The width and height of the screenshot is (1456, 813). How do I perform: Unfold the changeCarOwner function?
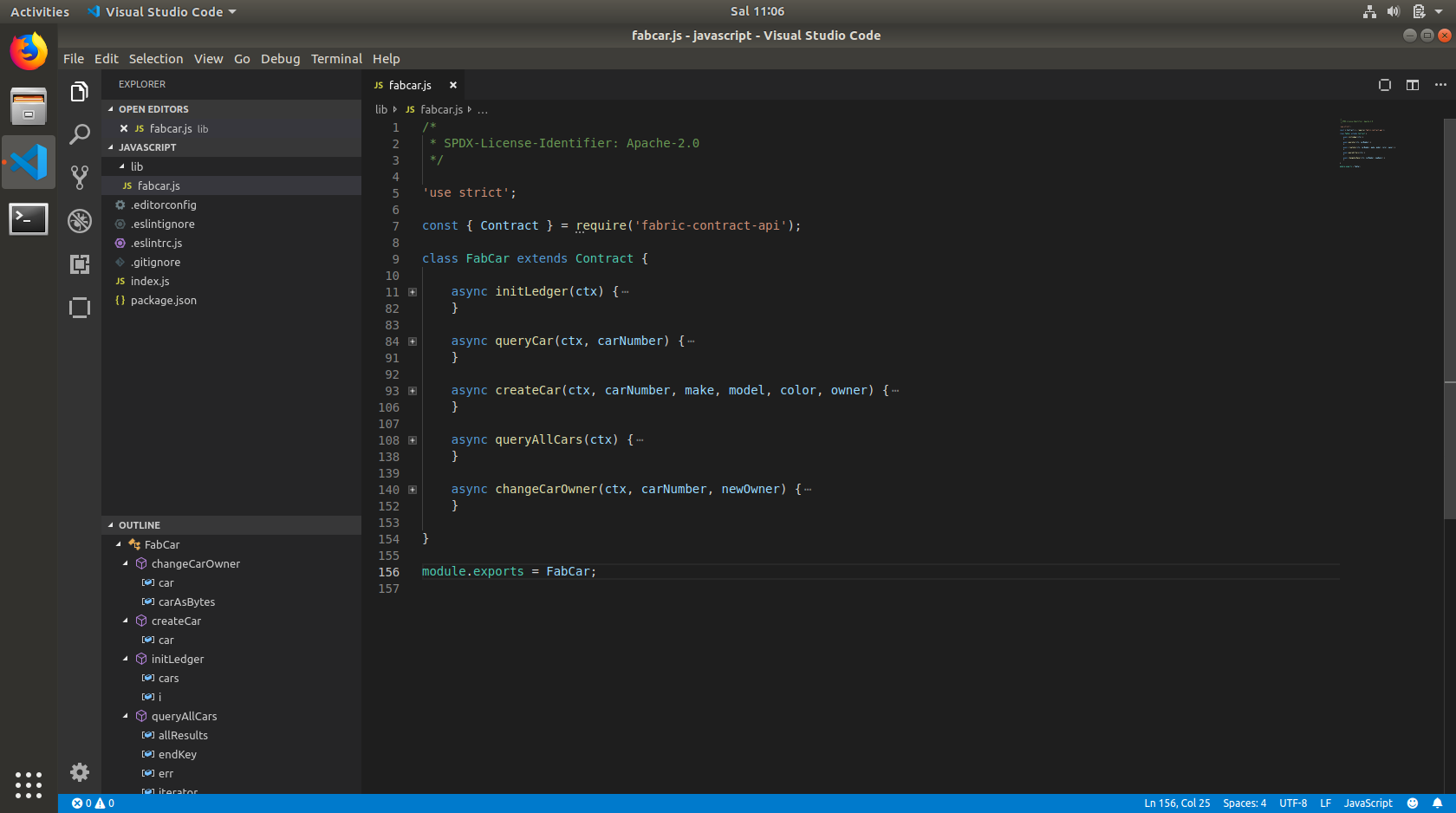coord(413,490)
